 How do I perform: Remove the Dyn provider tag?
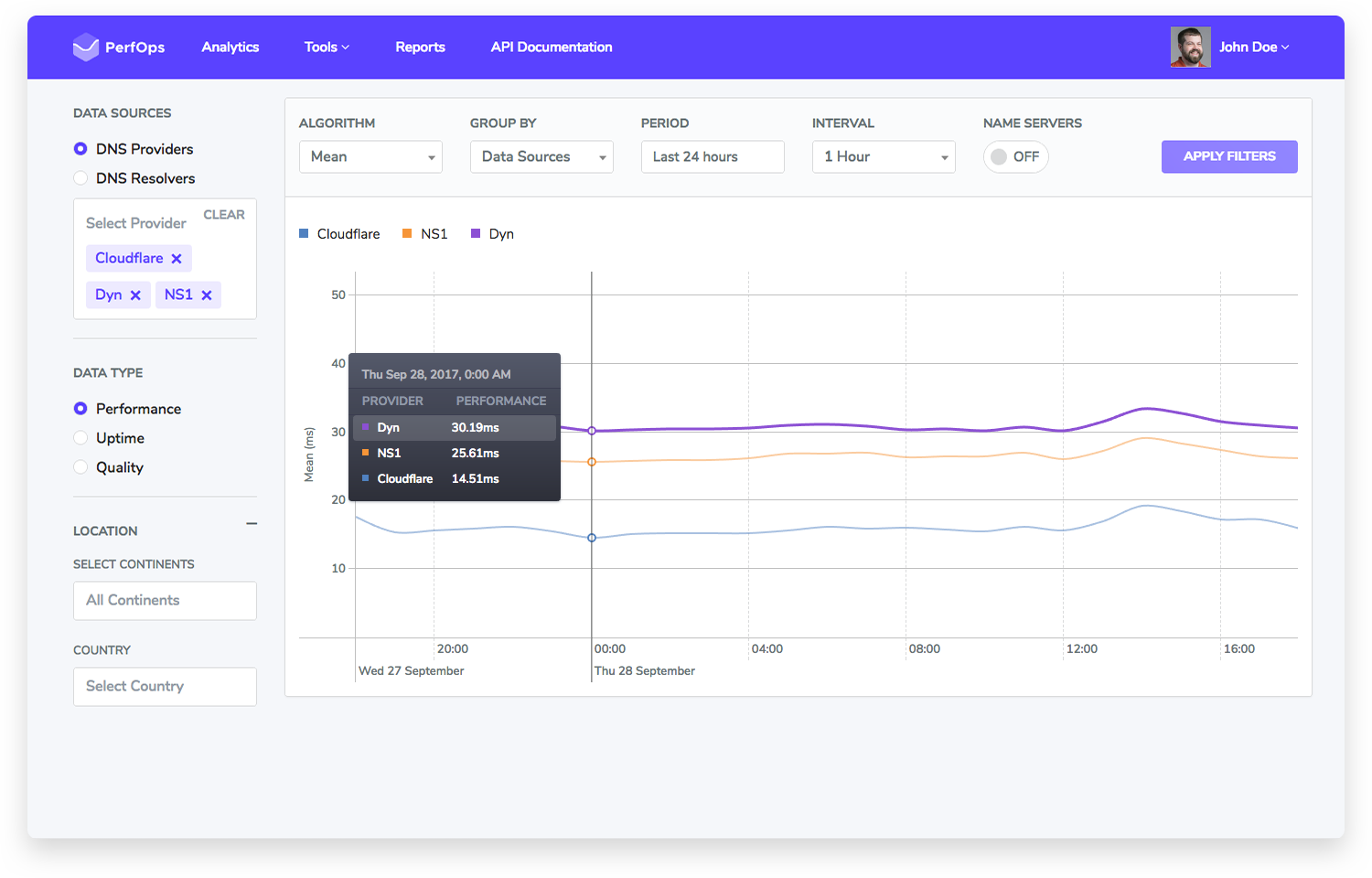click(x=135, y=295)
